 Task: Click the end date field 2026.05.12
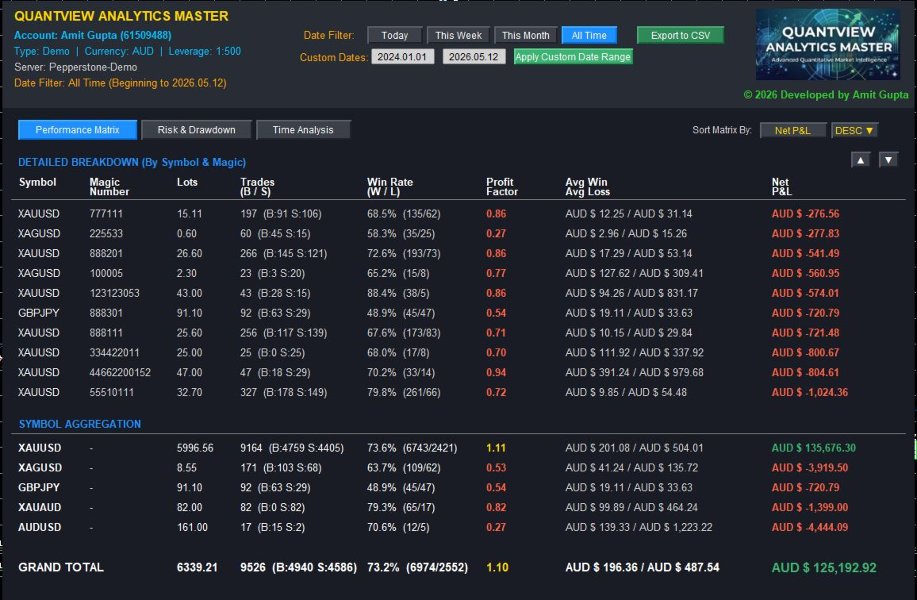[x=474, y=57]
